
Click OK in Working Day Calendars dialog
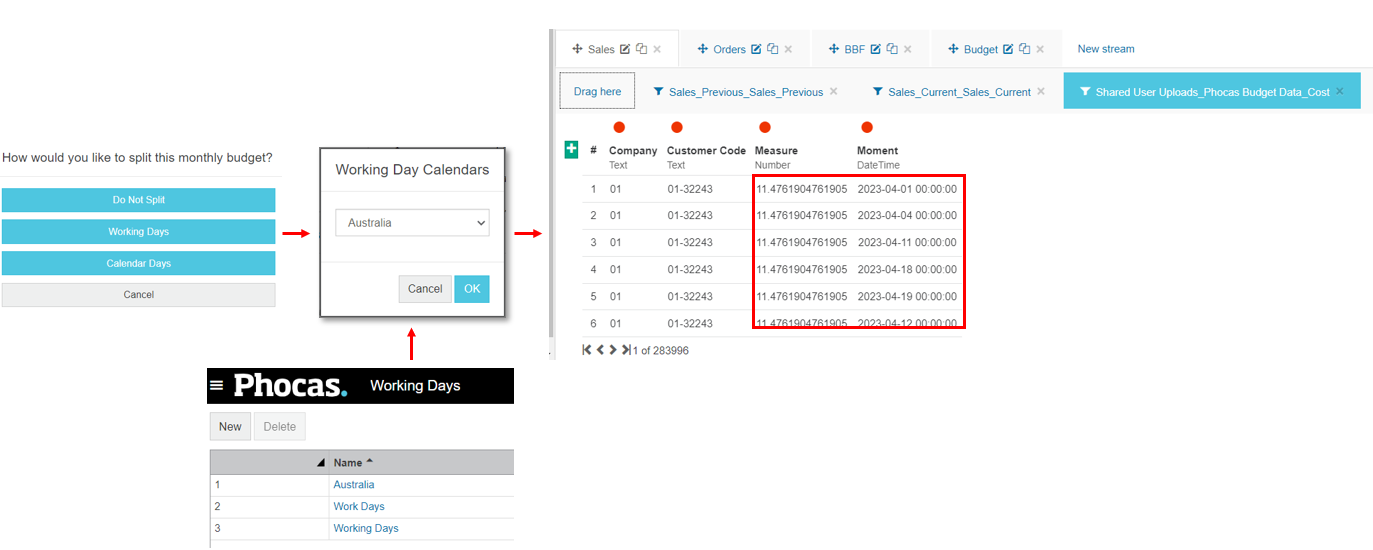(x=472, y=289)
